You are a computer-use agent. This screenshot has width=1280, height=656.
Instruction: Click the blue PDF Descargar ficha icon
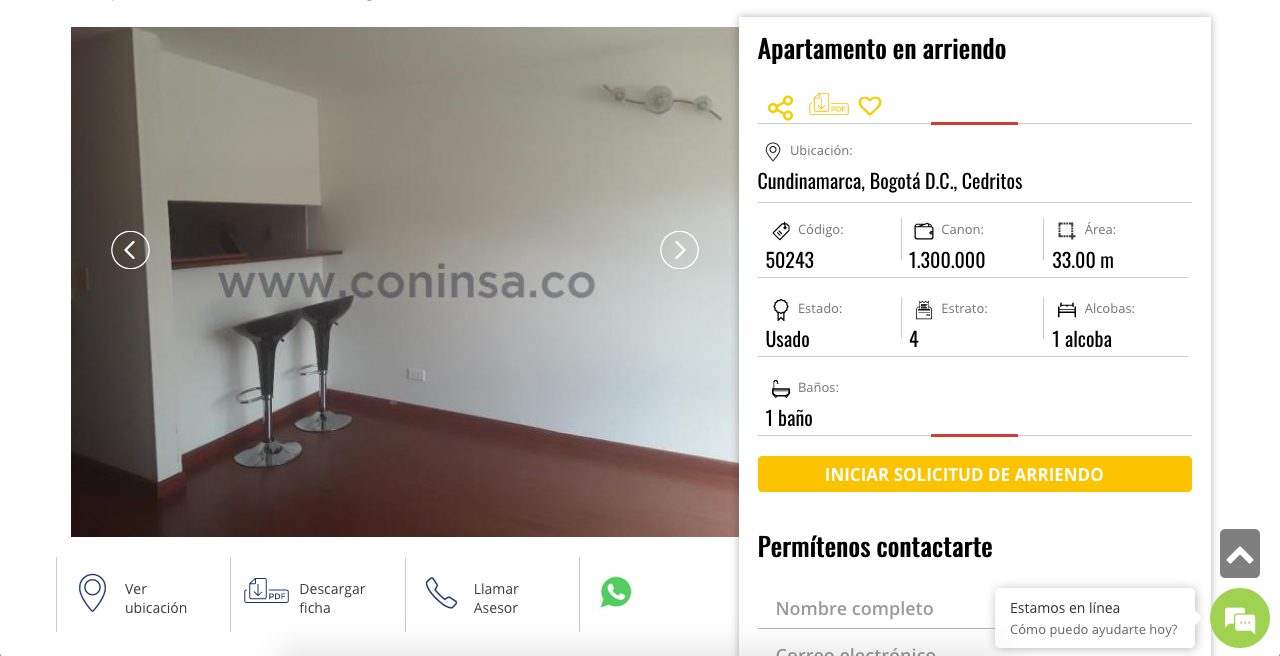(266, 591)
